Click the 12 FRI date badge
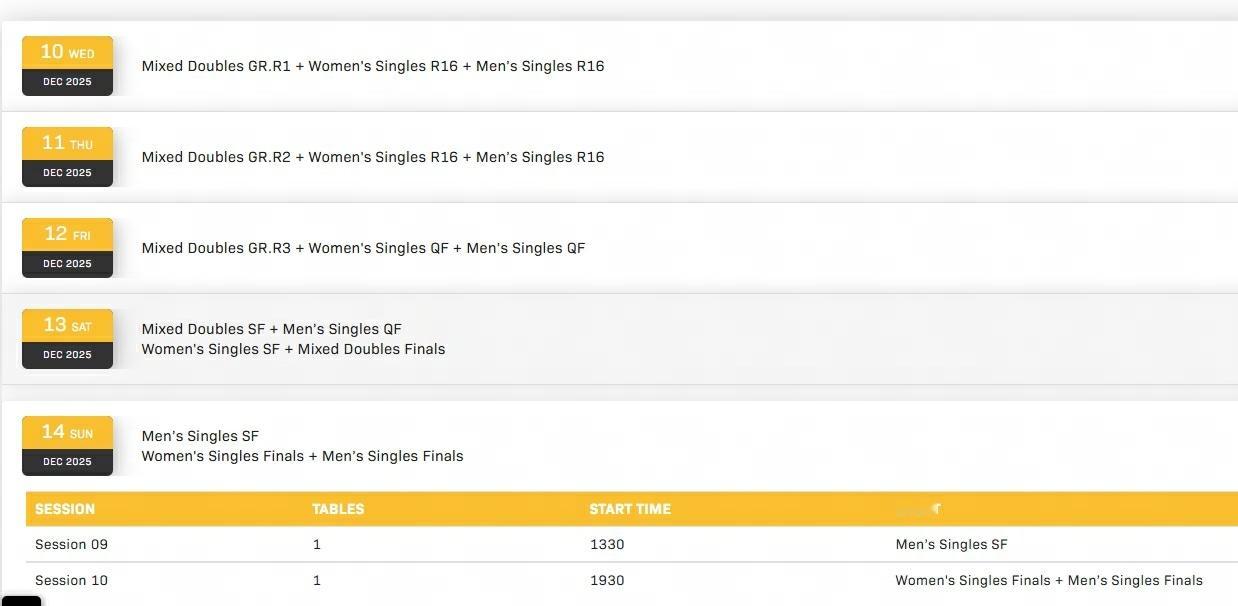 (67, 247)
